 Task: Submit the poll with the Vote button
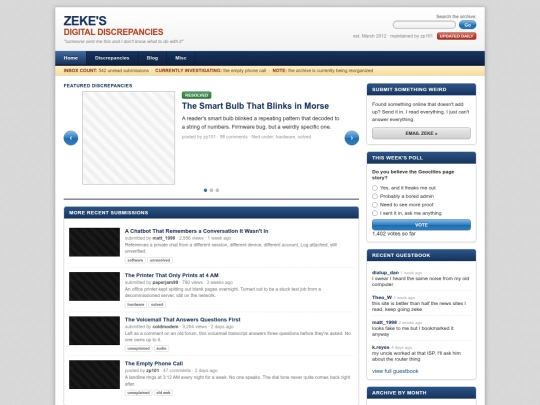pos(421,225)
